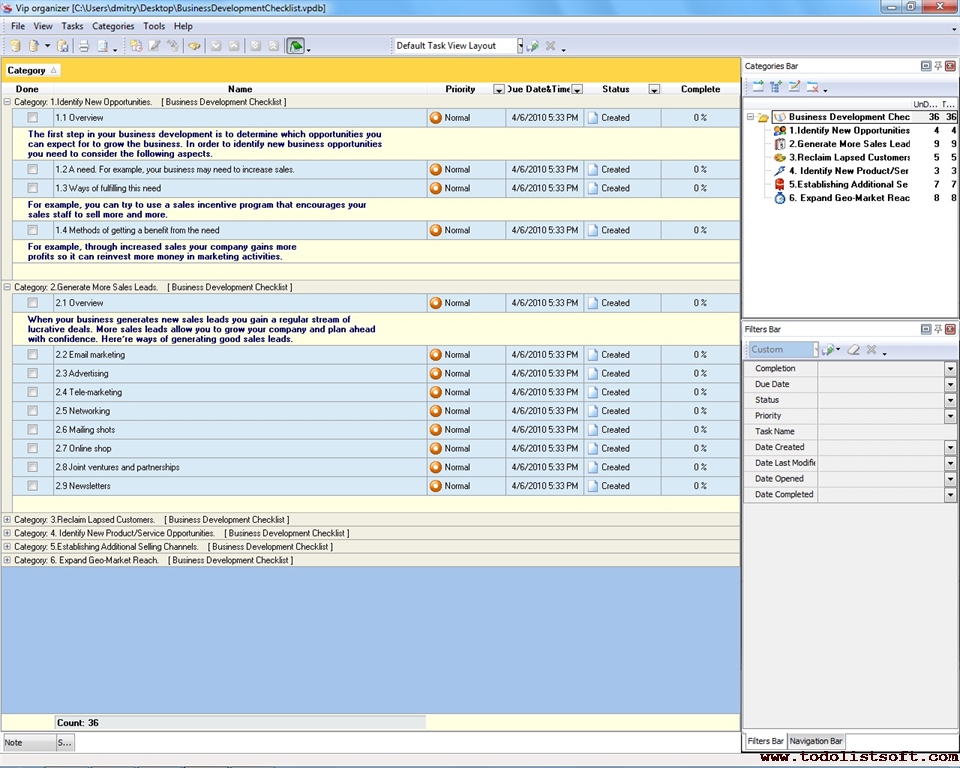Expand Category 3.Reclaim Lapsed Customers group
Image resolution: width=960 pixels, height=768 pixels.
point(7,520)
